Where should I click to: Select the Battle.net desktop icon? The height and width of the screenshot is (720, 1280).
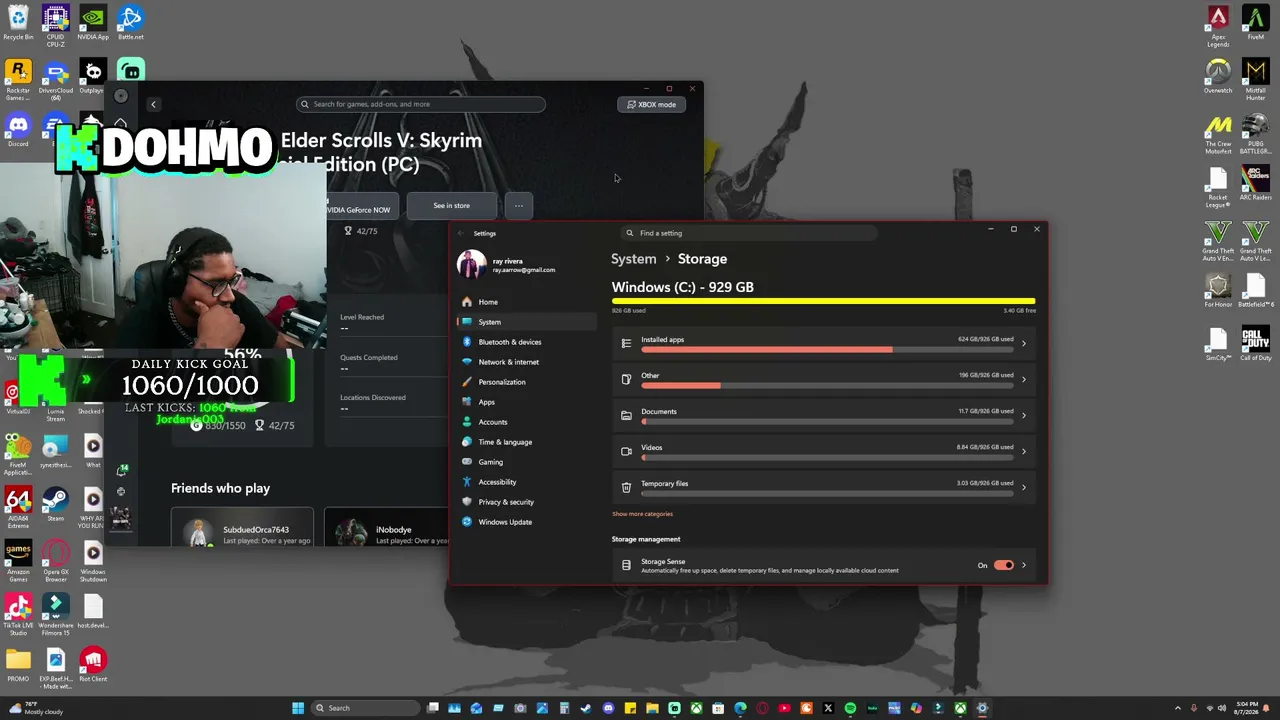coord(130,24)
